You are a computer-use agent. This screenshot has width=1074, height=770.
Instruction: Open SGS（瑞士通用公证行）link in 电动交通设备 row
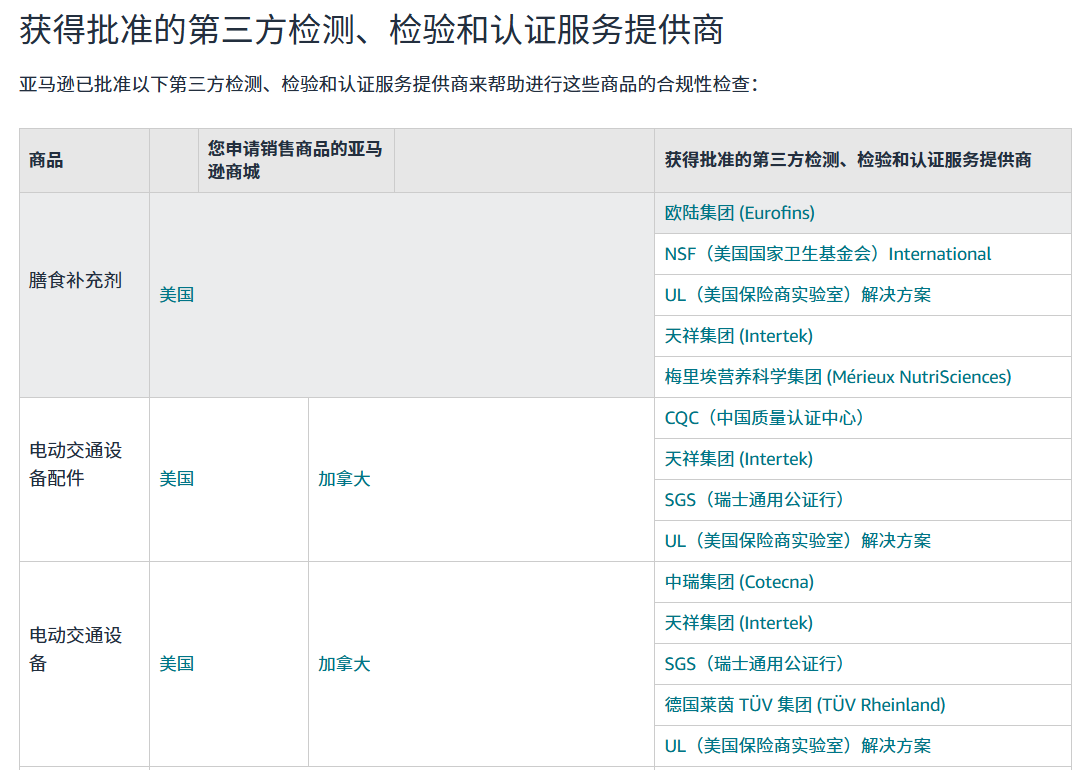tap(756, 664)
